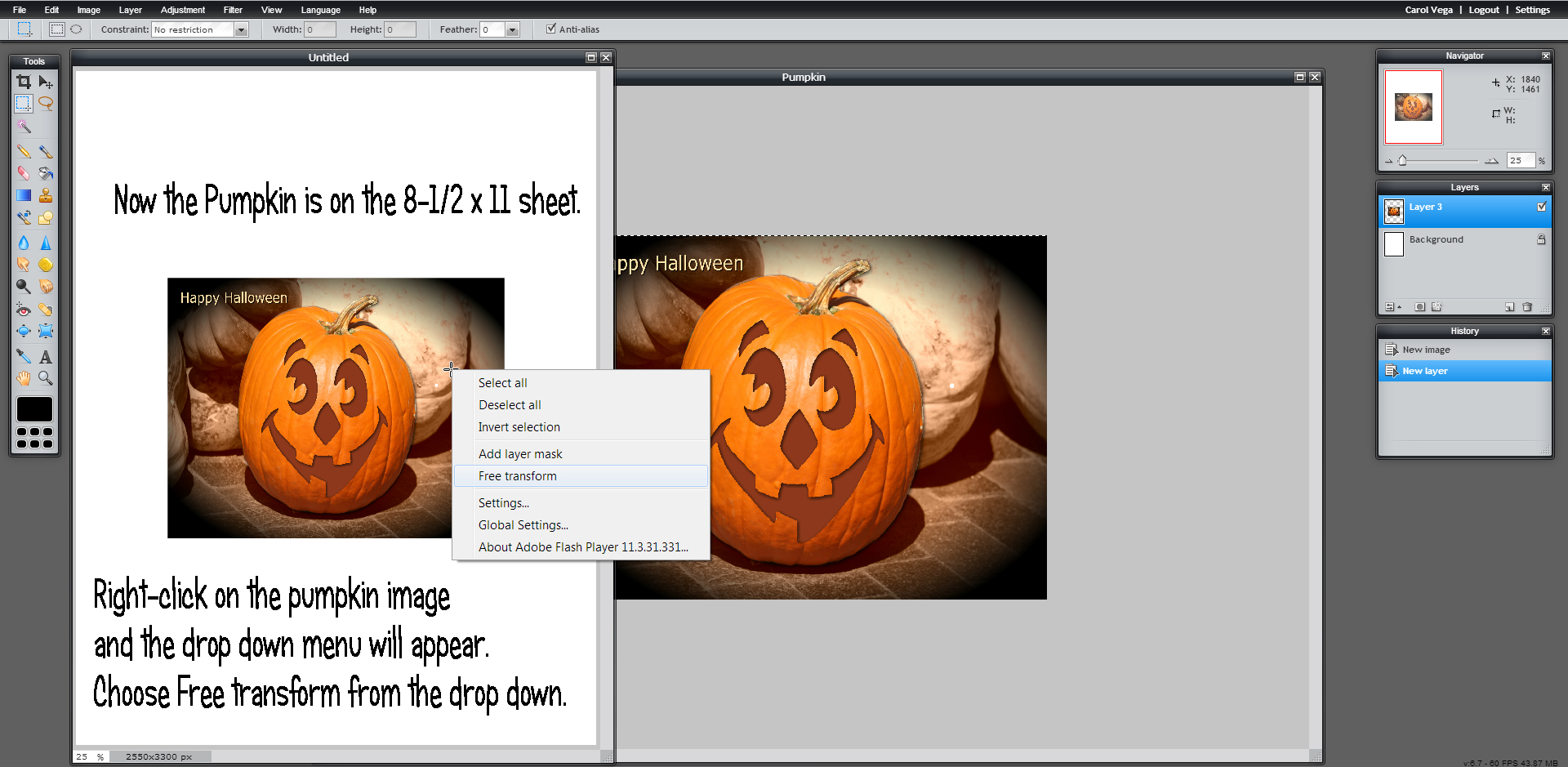The image size is (1568, 767).
Task: Create a new layer in Layers panel
Action: point(1509,307)
